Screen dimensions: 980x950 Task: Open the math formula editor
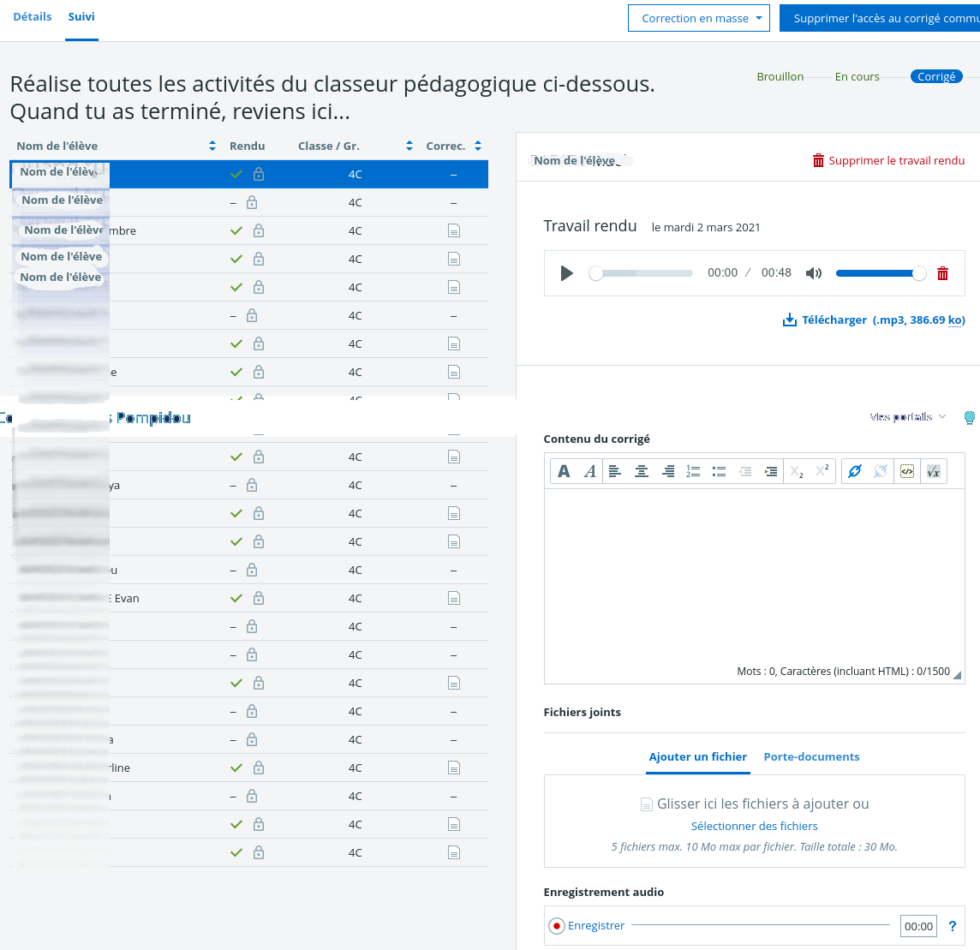[x=934, y=471]
